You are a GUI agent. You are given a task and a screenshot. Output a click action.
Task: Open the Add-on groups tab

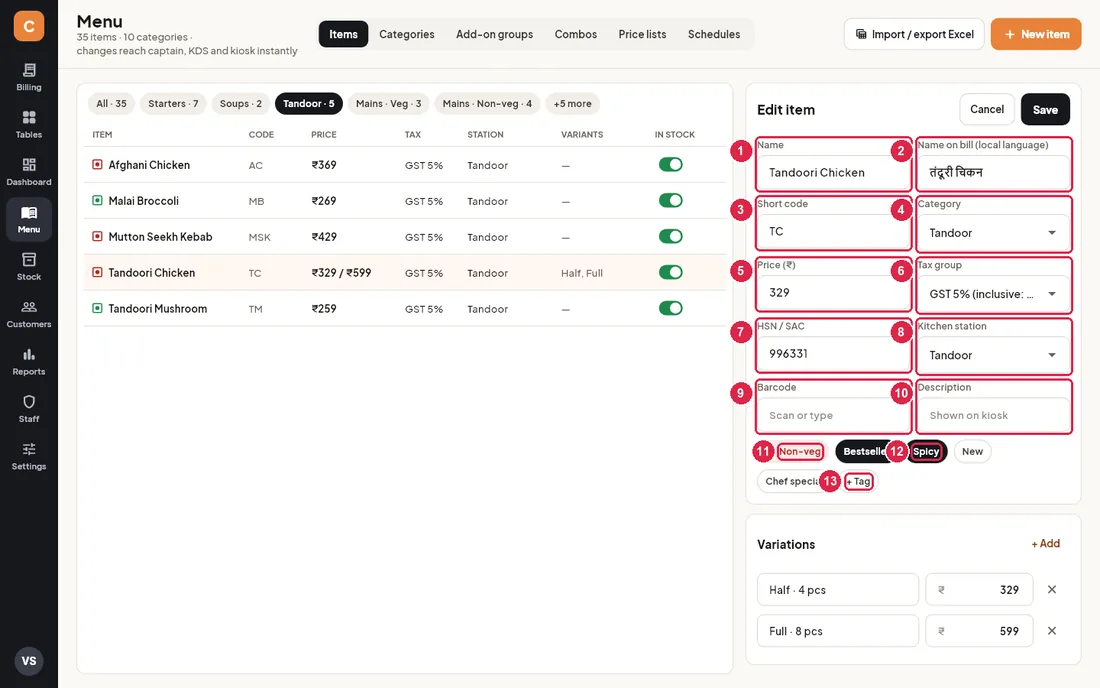click(495, 34)
